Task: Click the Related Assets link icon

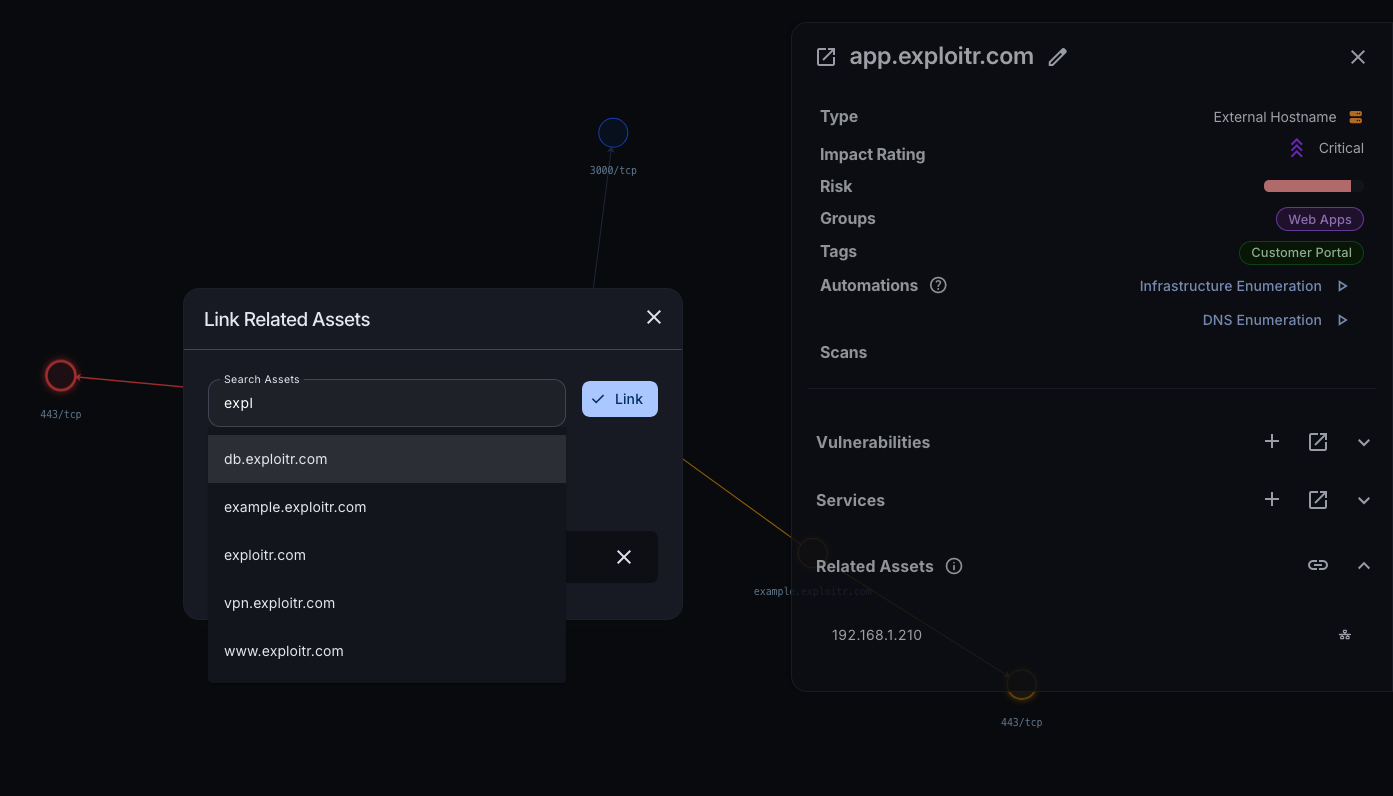Action: pyautogui.click(x=1318, y=565)
